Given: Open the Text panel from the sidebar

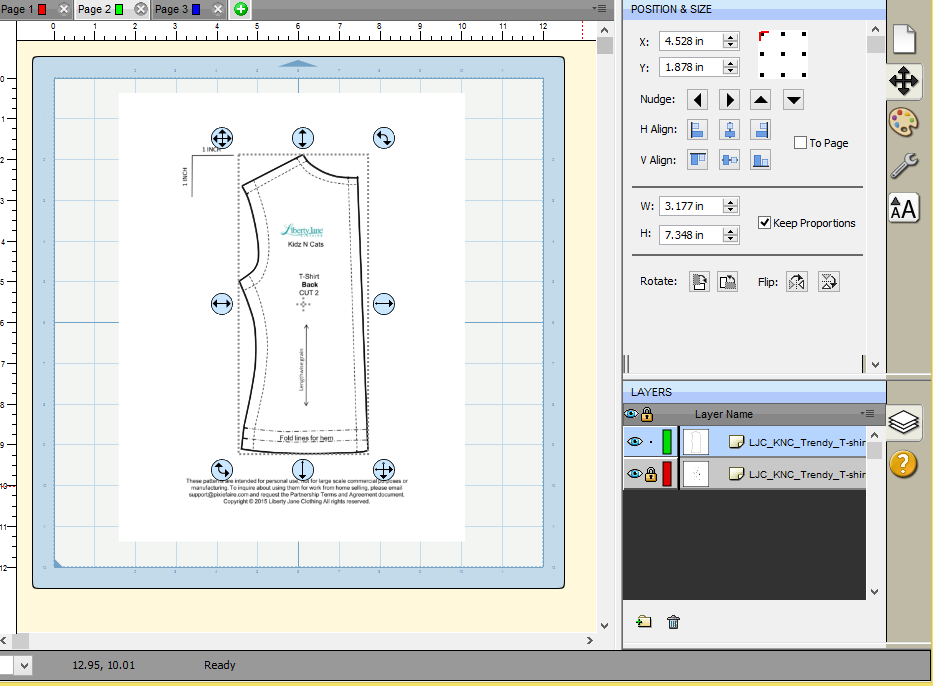Looking at the screenshot, I should (903, 208).
